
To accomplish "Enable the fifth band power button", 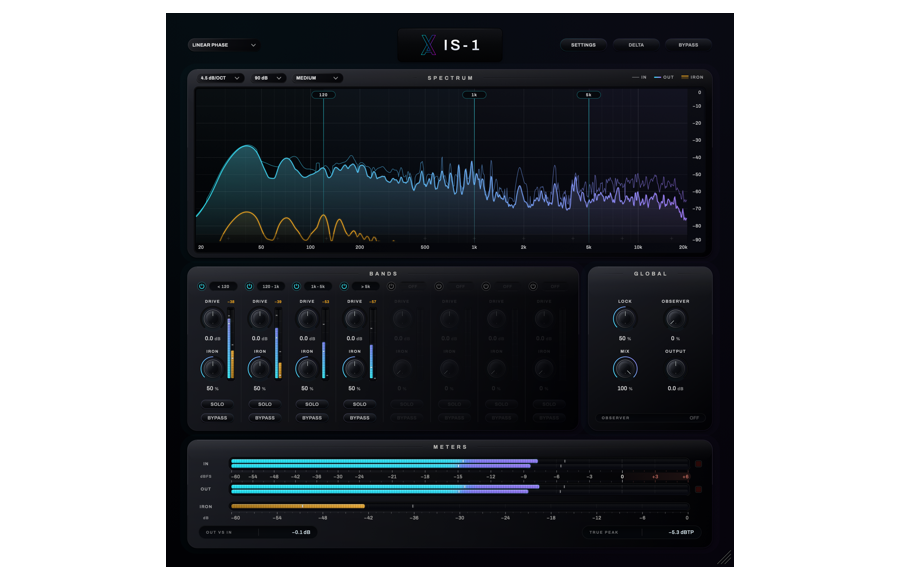I will (x=391, y=286).
